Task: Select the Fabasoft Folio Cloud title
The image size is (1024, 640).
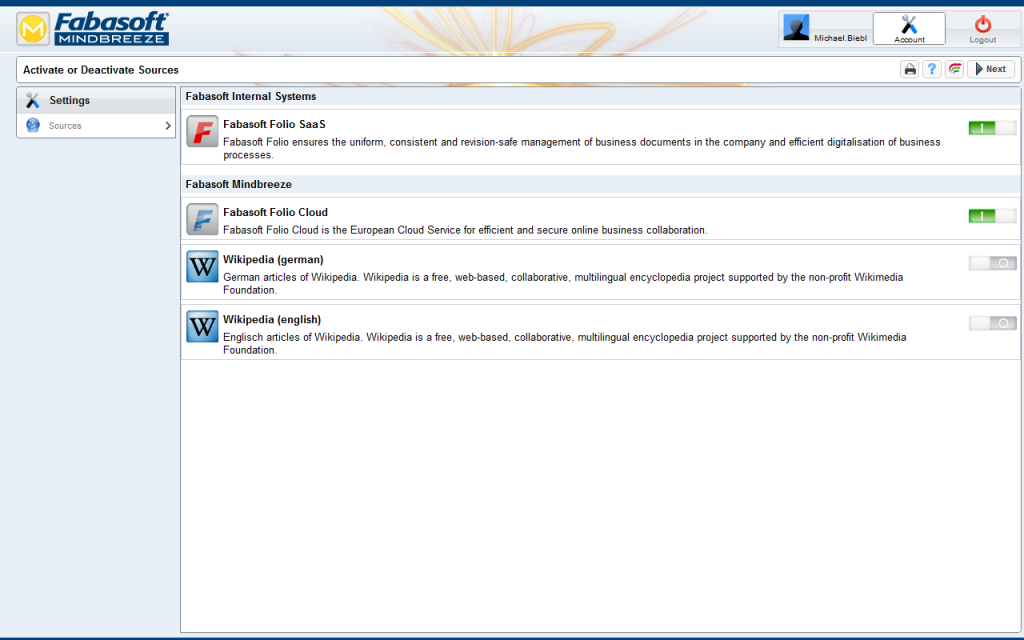Action: pyautogui.click(x=276, y=212)
